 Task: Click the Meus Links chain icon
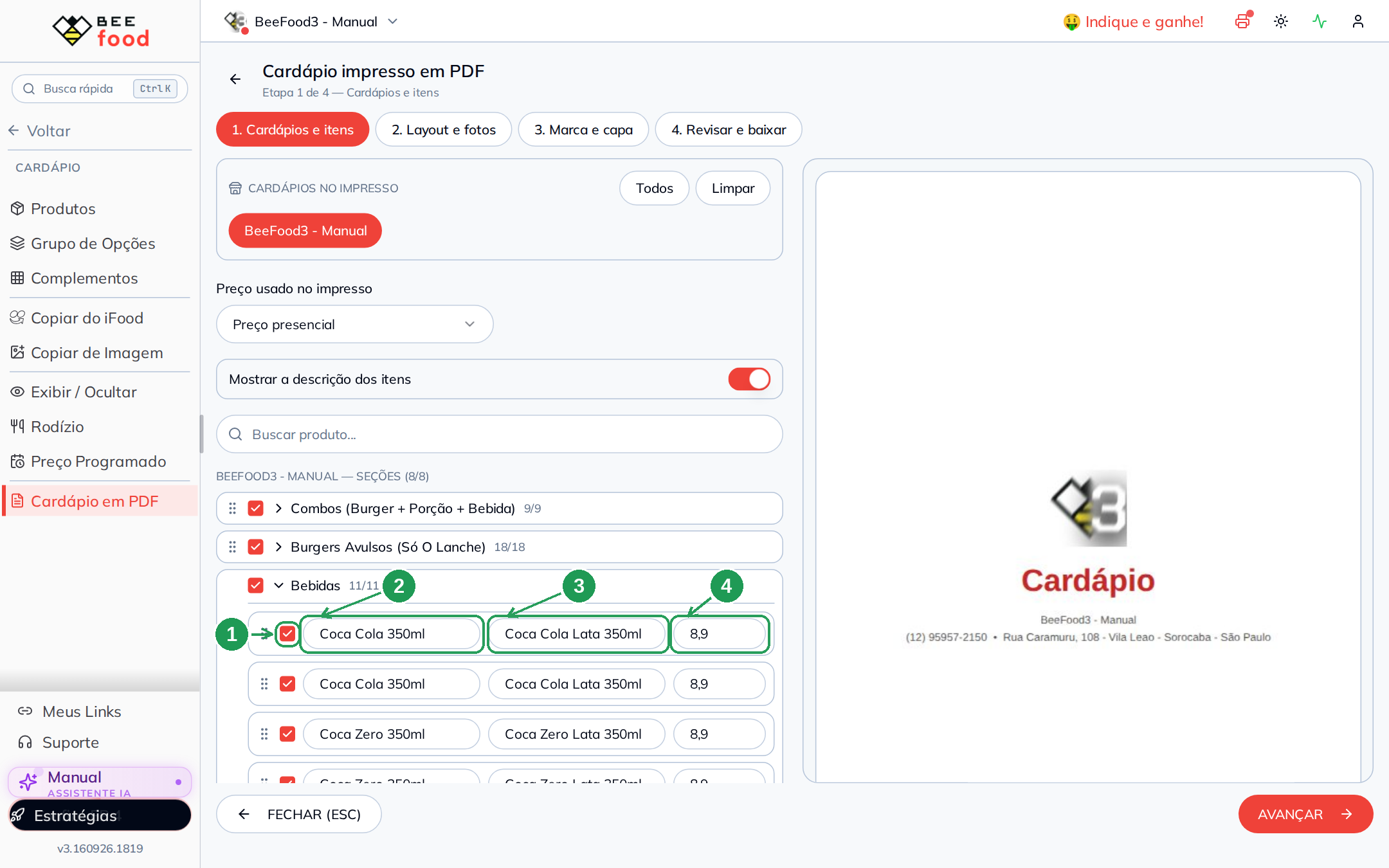tap(25, 711)
